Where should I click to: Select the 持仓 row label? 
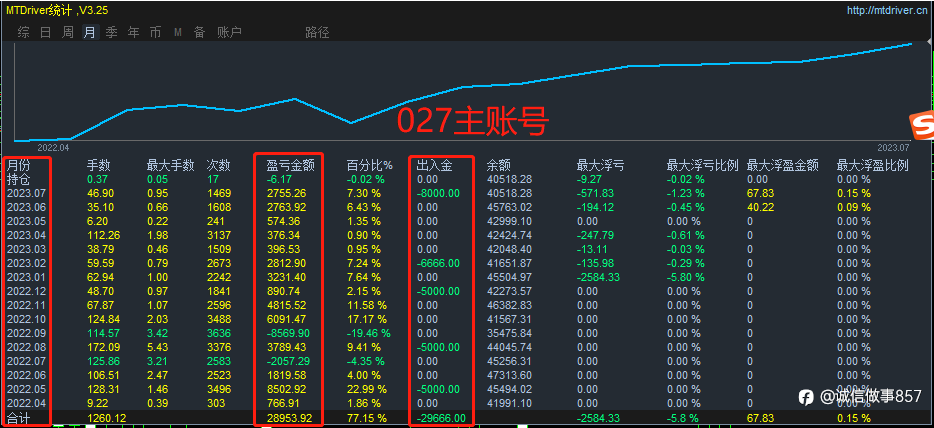click(18, 179)
